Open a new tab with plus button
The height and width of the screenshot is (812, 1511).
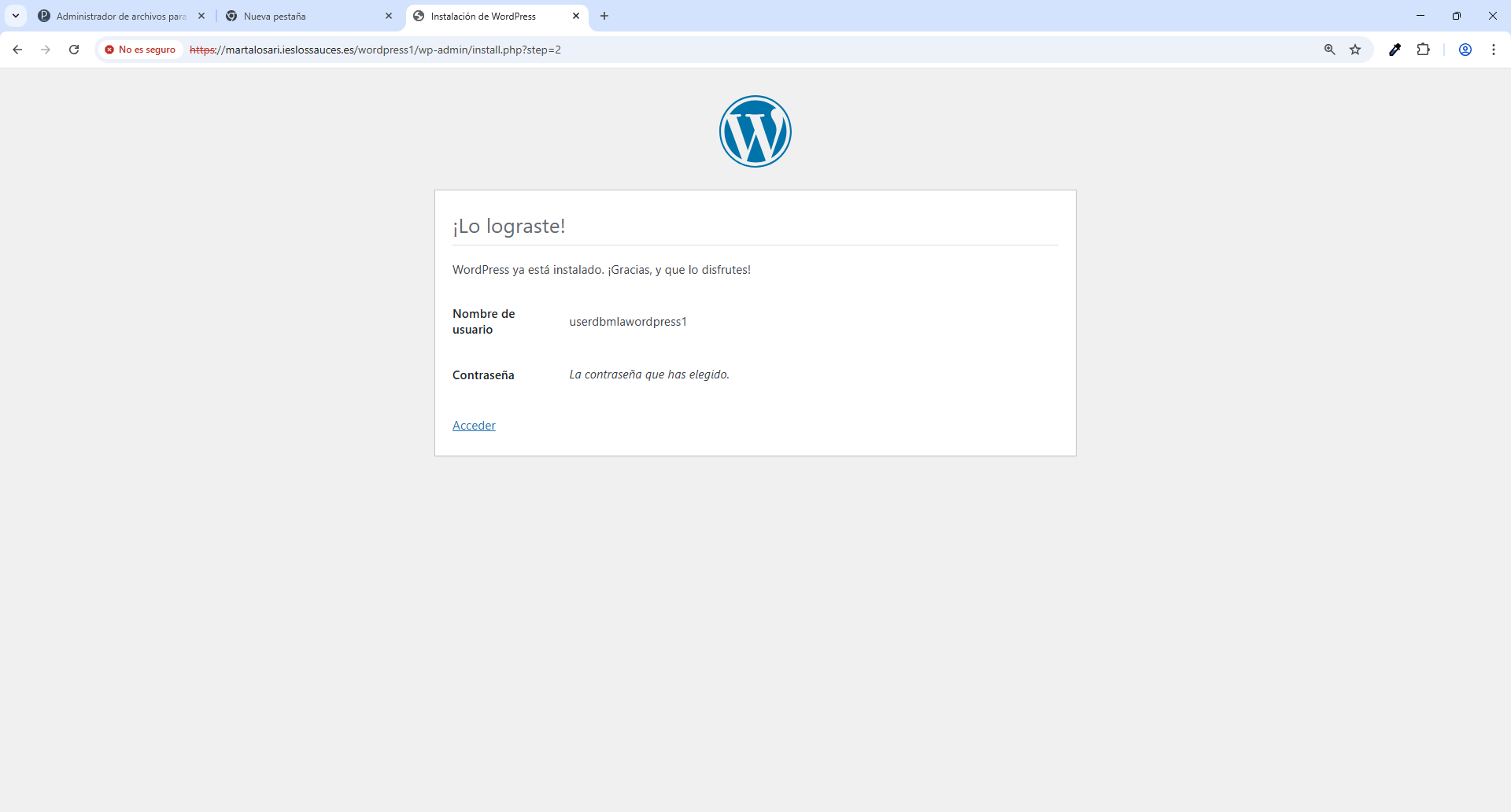604,16
